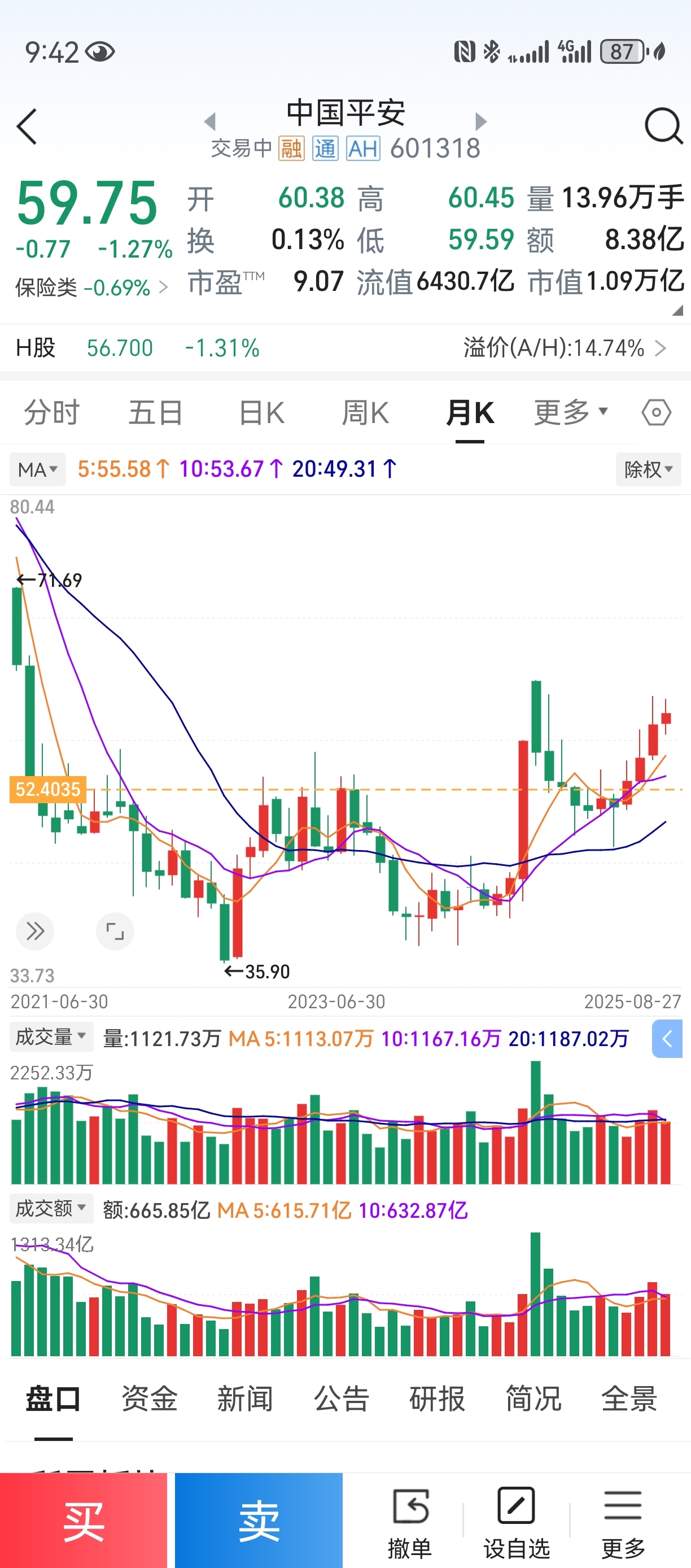Tap the H股 price 56.700
This screenshot has height=1568, width=691.
120,348
